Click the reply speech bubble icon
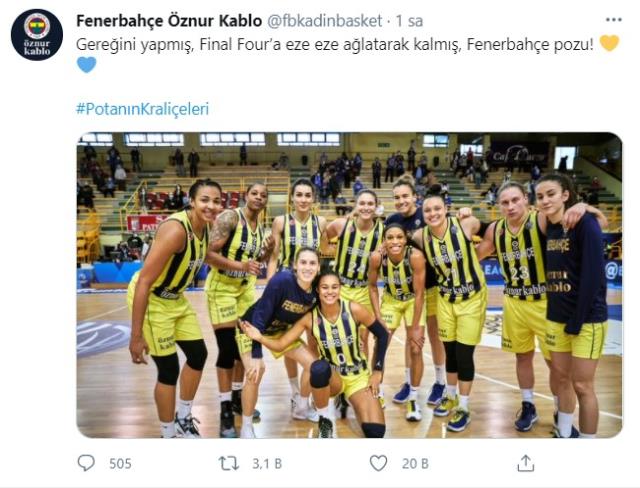This screenshot has height=488, width=640. point(86,463)
